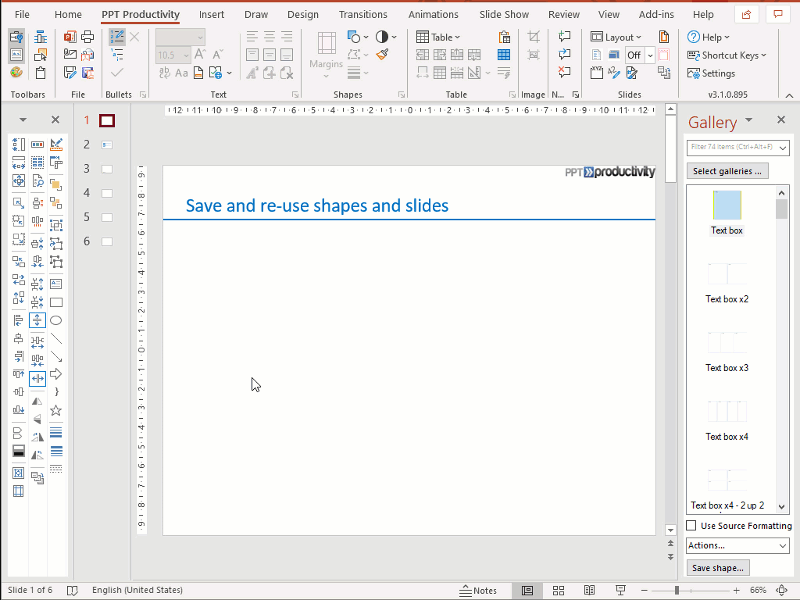This screenshot has height=600, width=800.
Task: Select the Text box x4 gallery thumbnail
Action: click(x=726, y=411)
